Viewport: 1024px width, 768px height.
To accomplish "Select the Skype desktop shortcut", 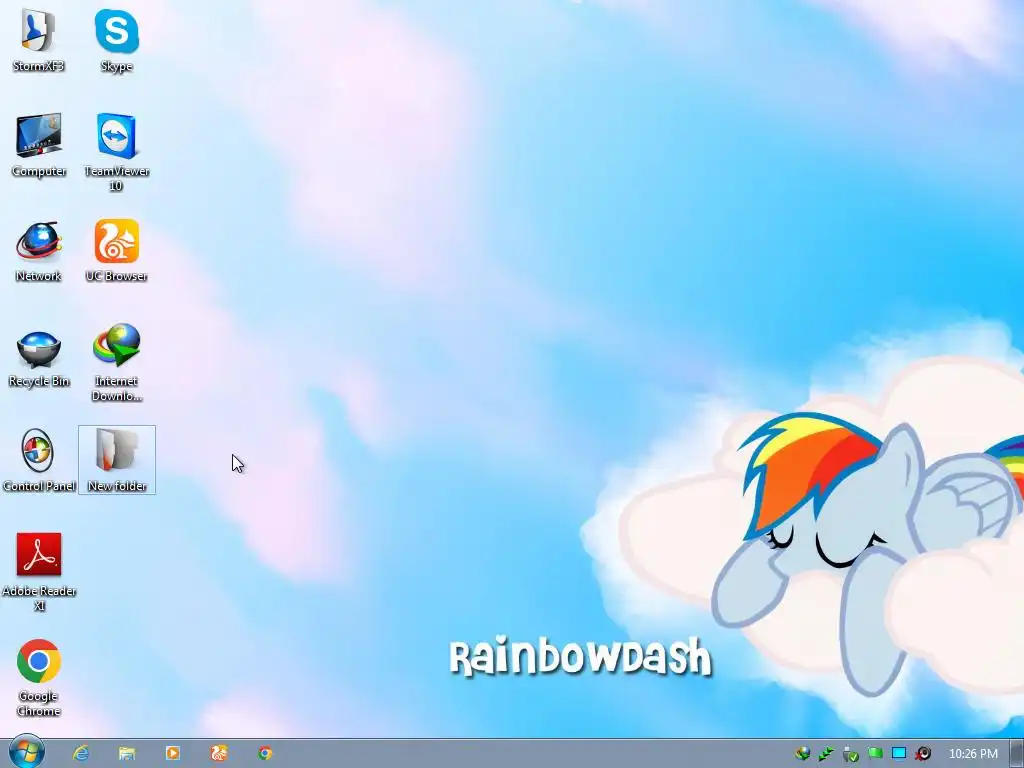I will [116, 40].
